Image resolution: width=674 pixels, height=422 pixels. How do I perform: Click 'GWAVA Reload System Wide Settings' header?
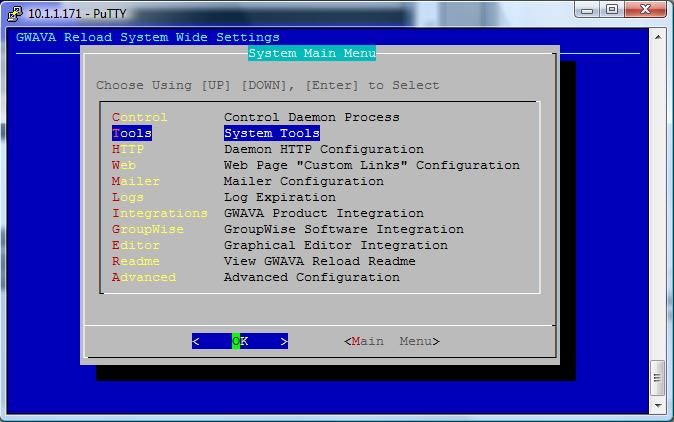(x=147, y=37)
